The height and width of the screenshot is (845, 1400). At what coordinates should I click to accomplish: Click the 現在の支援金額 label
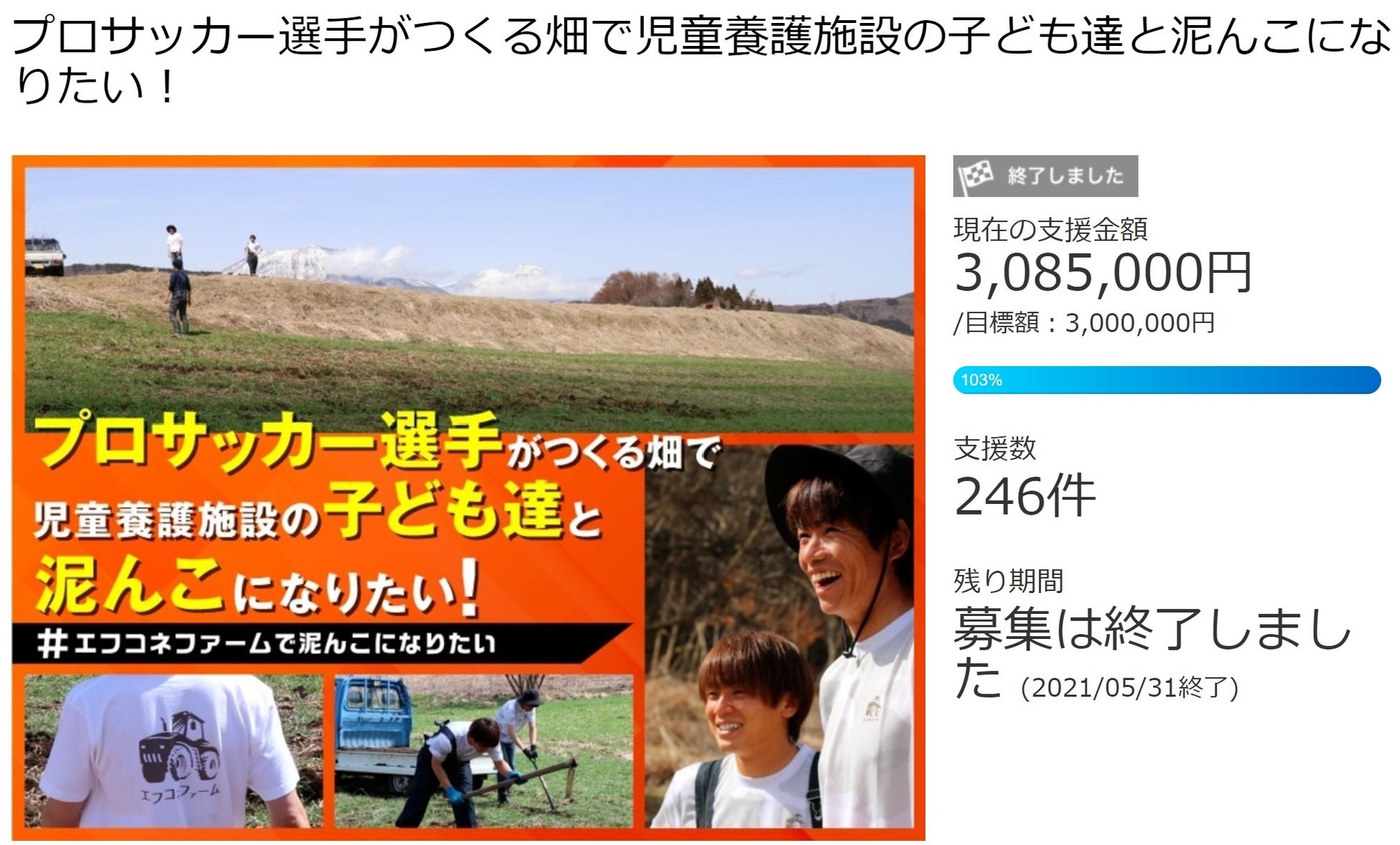(1050, 229)
